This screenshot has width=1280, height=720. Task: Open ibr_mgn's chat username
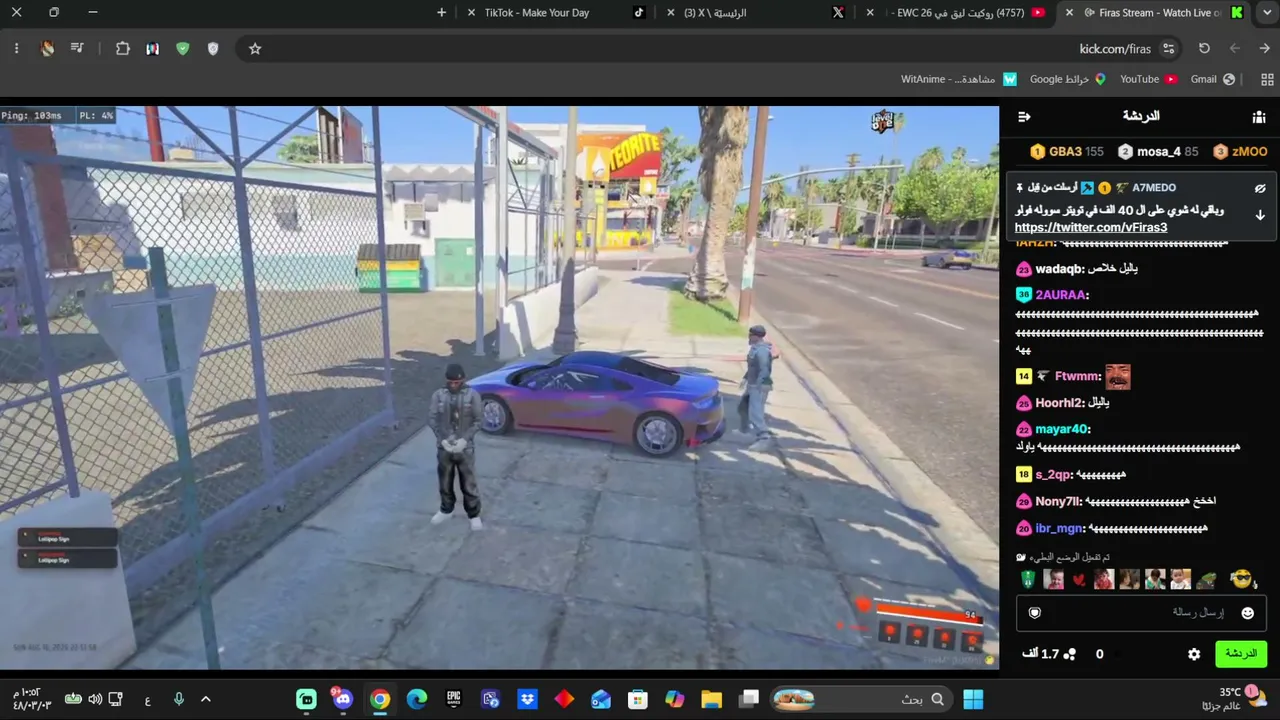click(x=1061, y=528)
